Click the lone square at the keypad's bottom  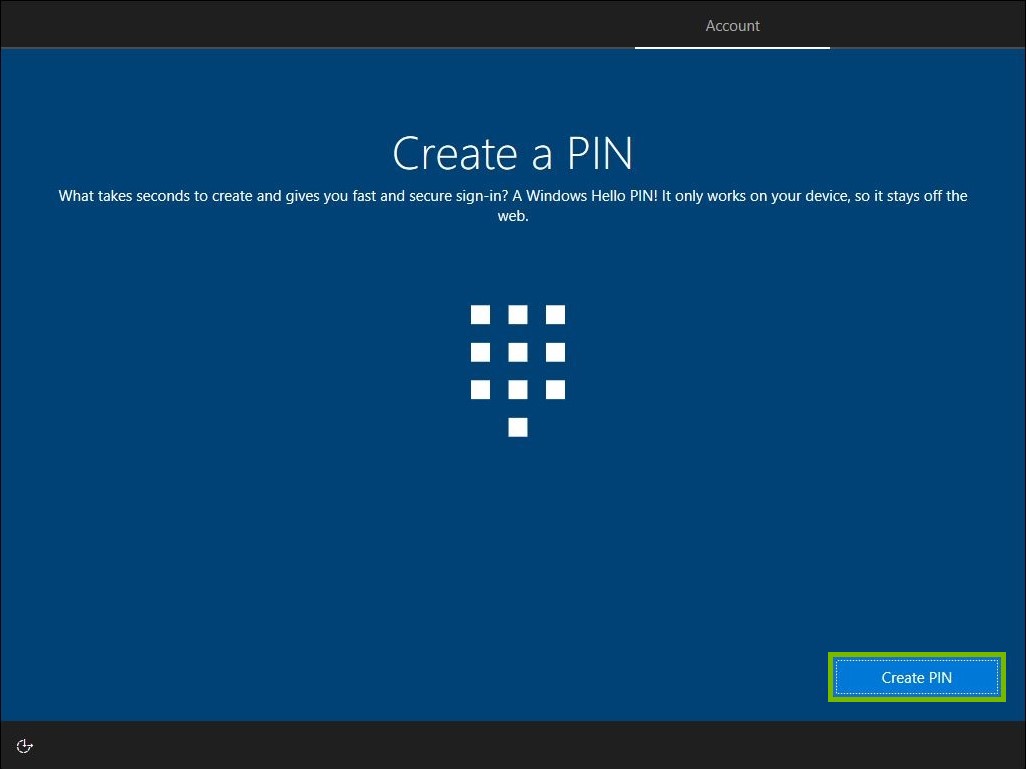click(517, 427)
